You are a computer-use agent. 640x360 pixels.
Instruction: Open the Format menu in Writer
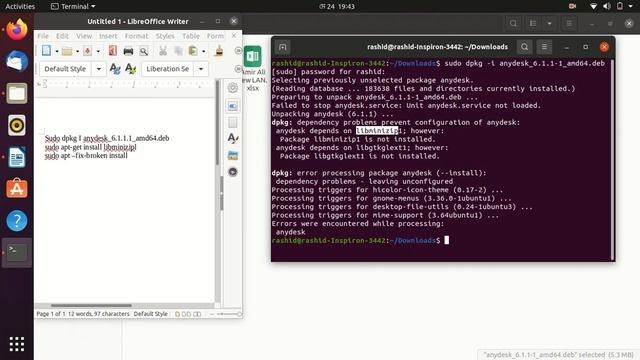(136, 36)
